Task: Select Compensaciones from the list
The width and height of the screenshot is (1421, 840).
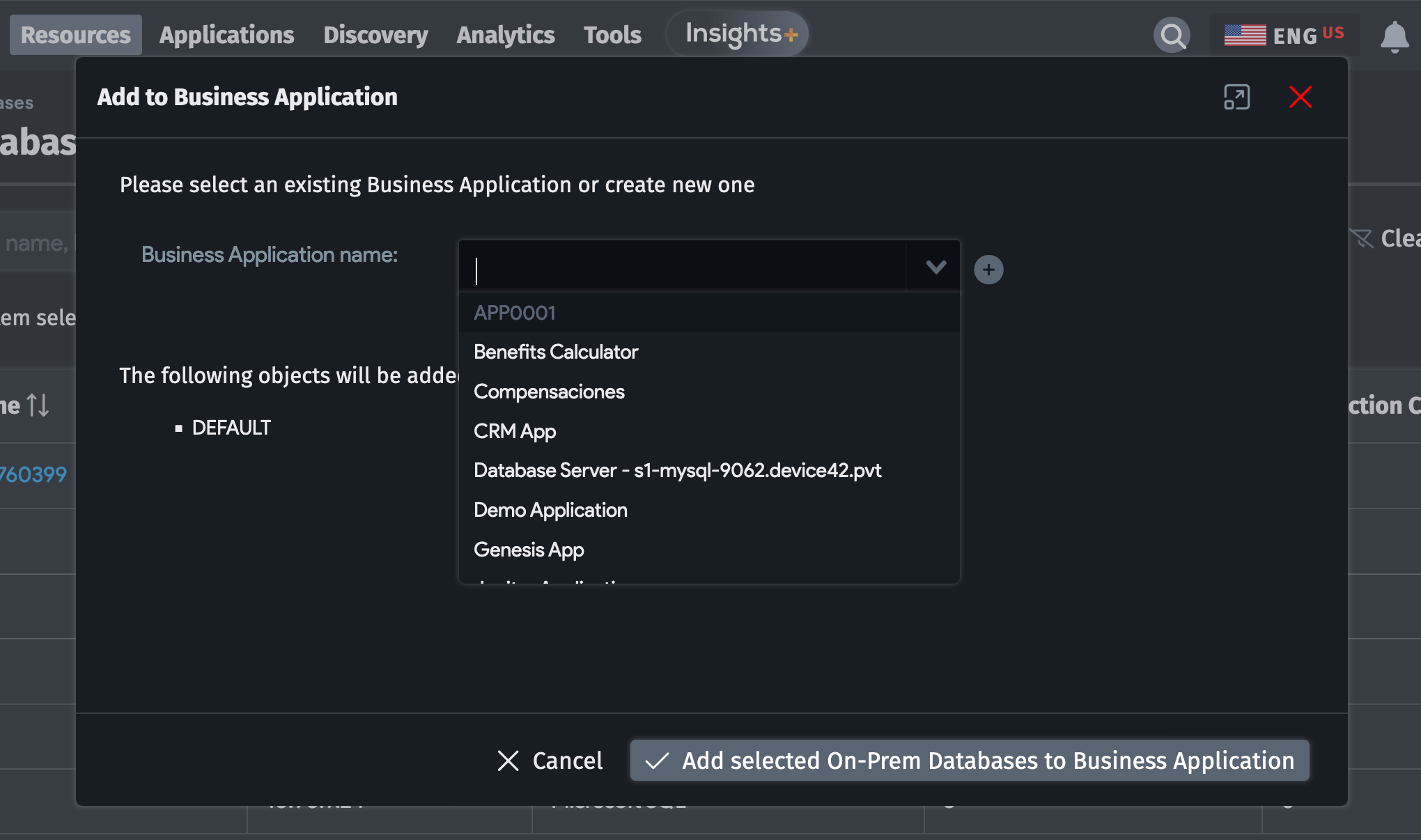Action: (548, 391)
